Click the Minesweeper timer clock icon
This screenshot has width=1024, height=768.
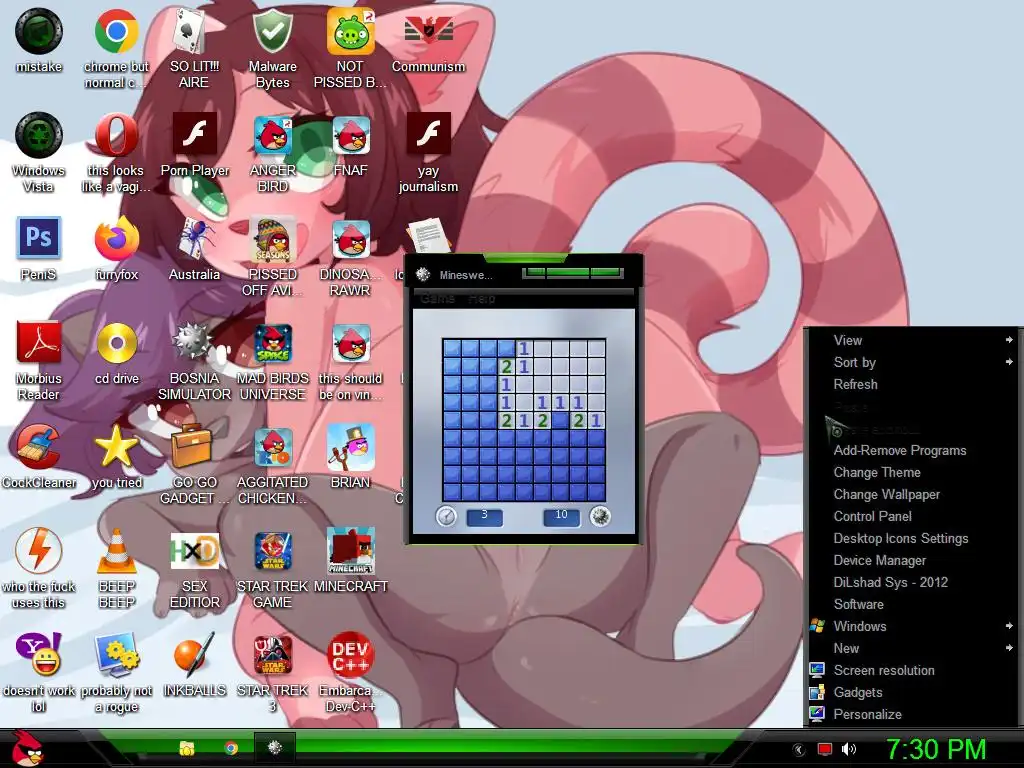[x=446, y=516]
